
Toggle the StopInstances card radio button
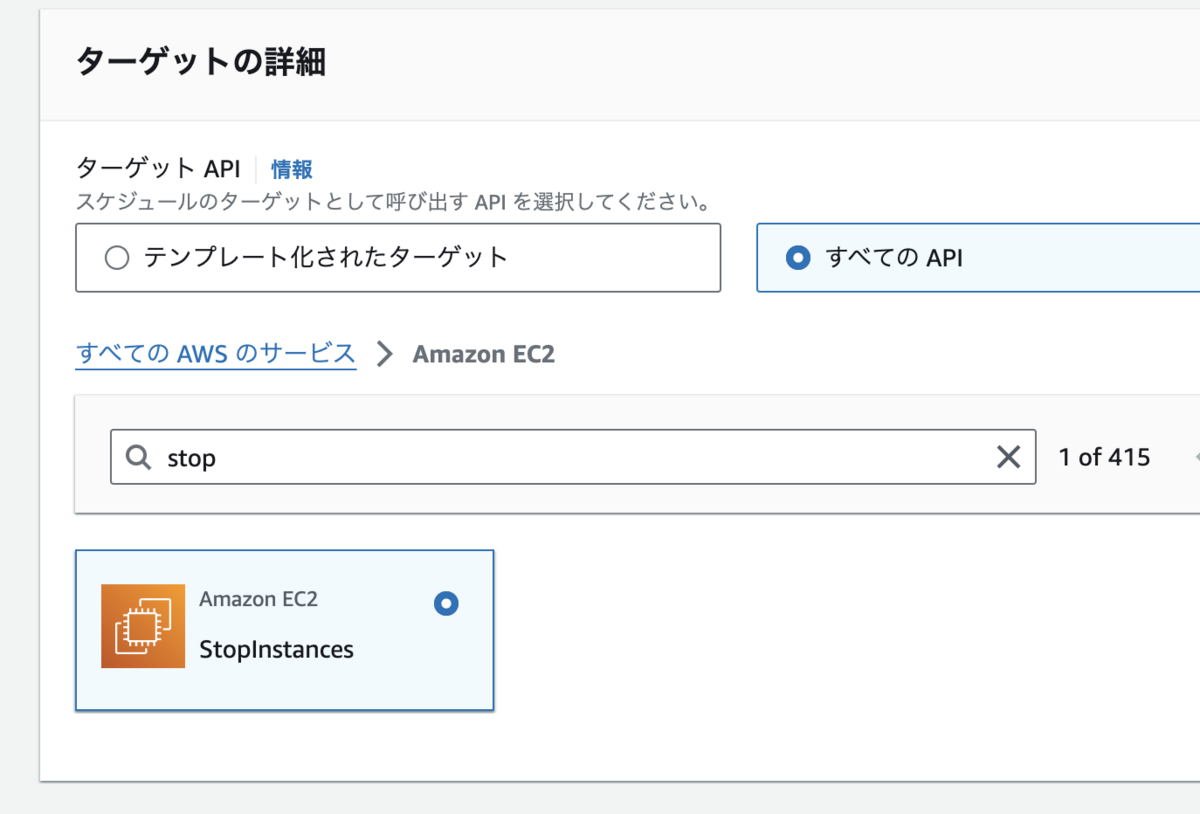point(446,603)
